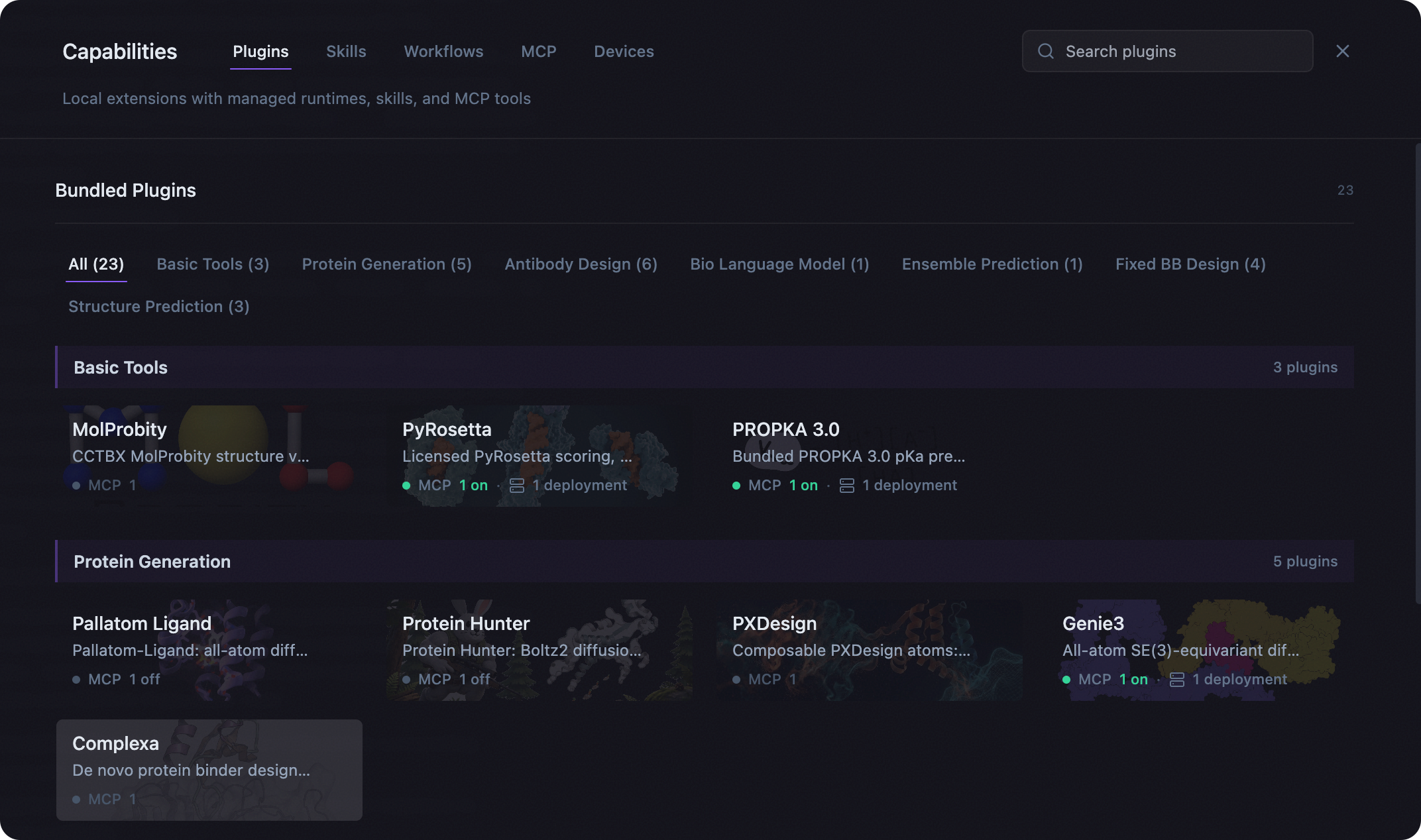Open the PROPKA 3.0 plugin card
1421x840 pixels.
(x=870, y=456)
